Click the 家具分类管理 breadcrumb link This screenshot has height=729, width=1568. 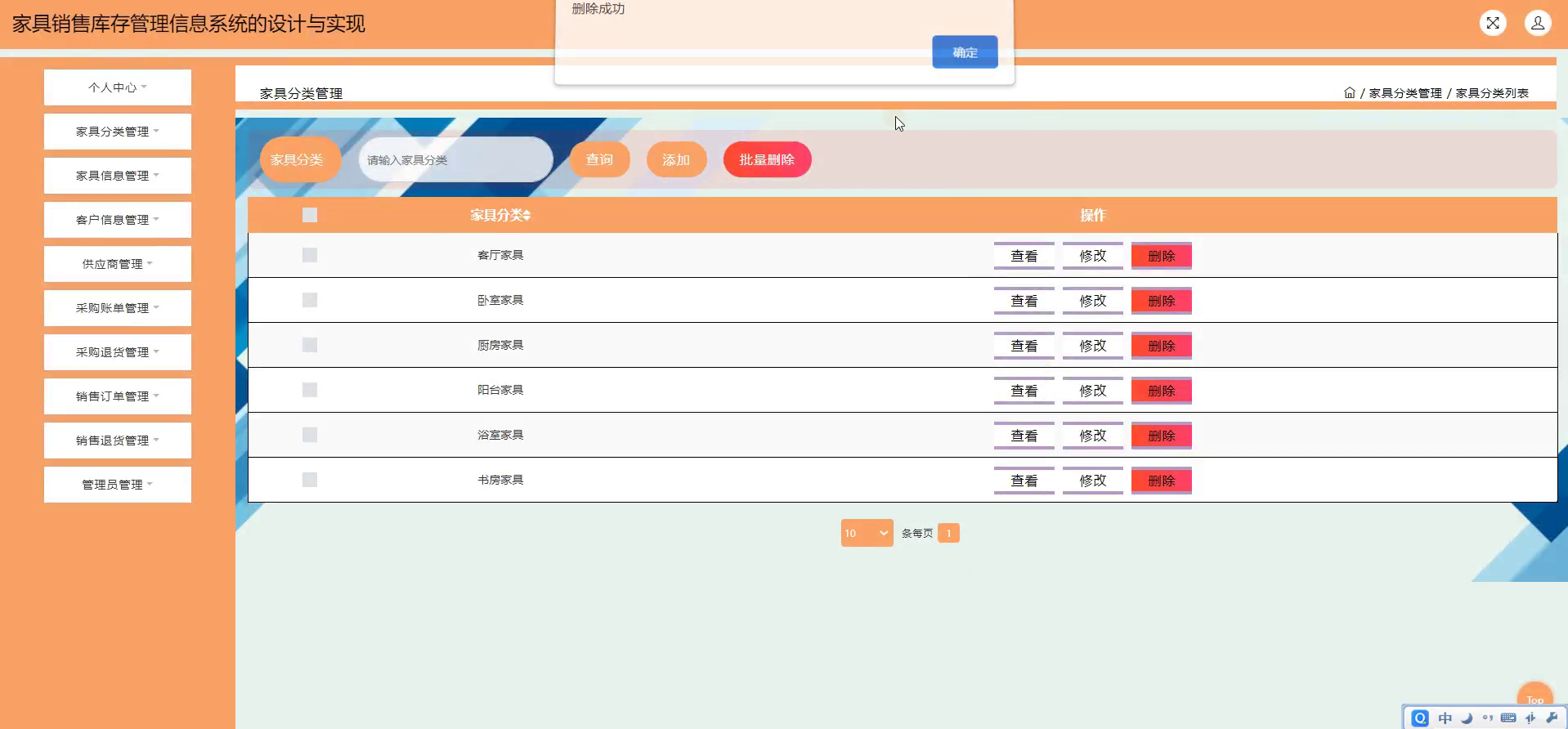[1405, 93]
